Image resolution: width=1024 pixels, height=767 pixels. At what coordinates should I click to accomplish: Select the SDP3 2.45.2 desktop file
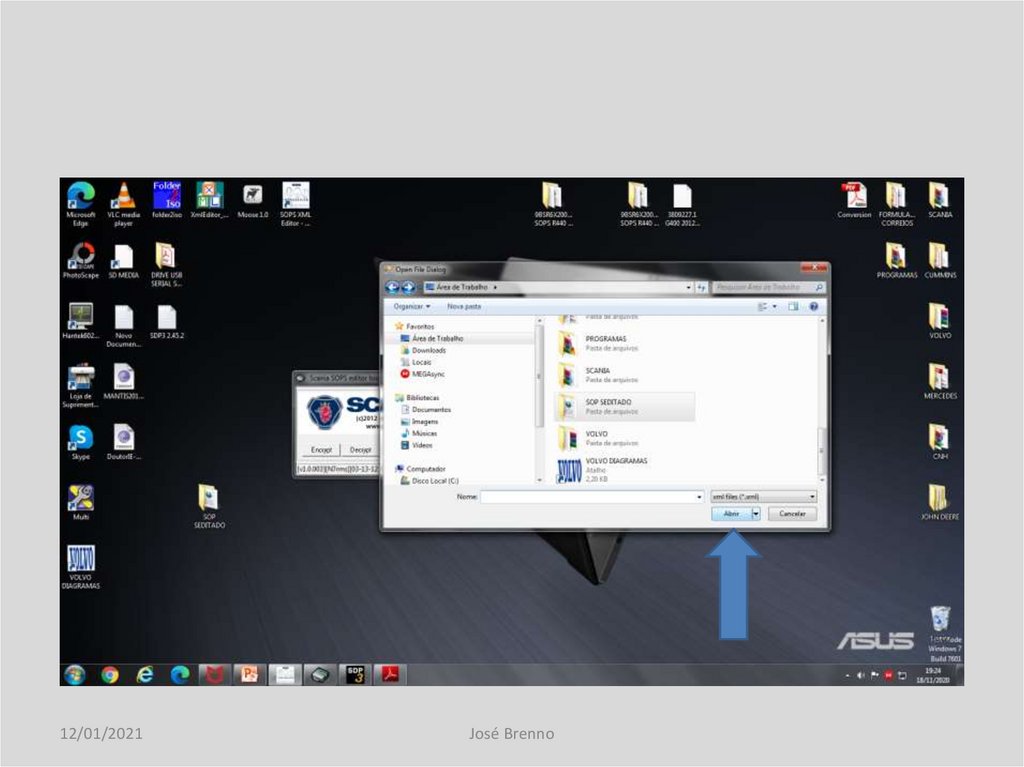[x=167, y=321]
